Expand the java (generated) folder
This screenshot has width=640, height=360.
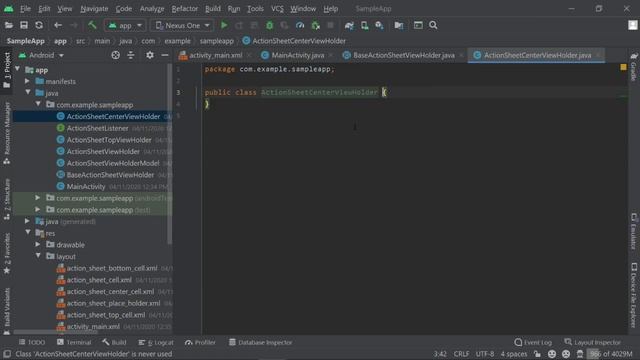(27, 221)
